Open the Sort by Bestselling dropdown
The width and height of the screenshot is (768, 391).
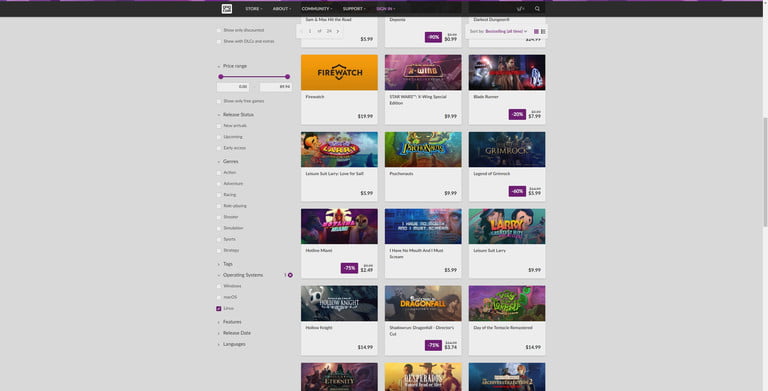(x=506, y=31)
